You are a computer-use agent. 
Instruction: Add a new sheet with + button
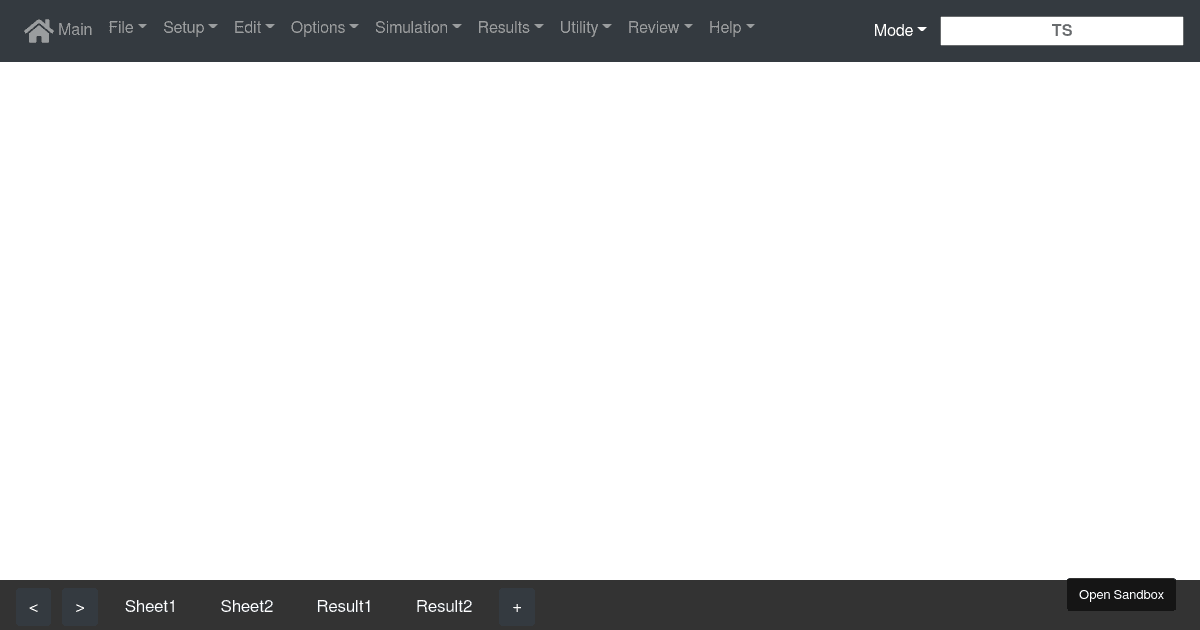point(517,607)
